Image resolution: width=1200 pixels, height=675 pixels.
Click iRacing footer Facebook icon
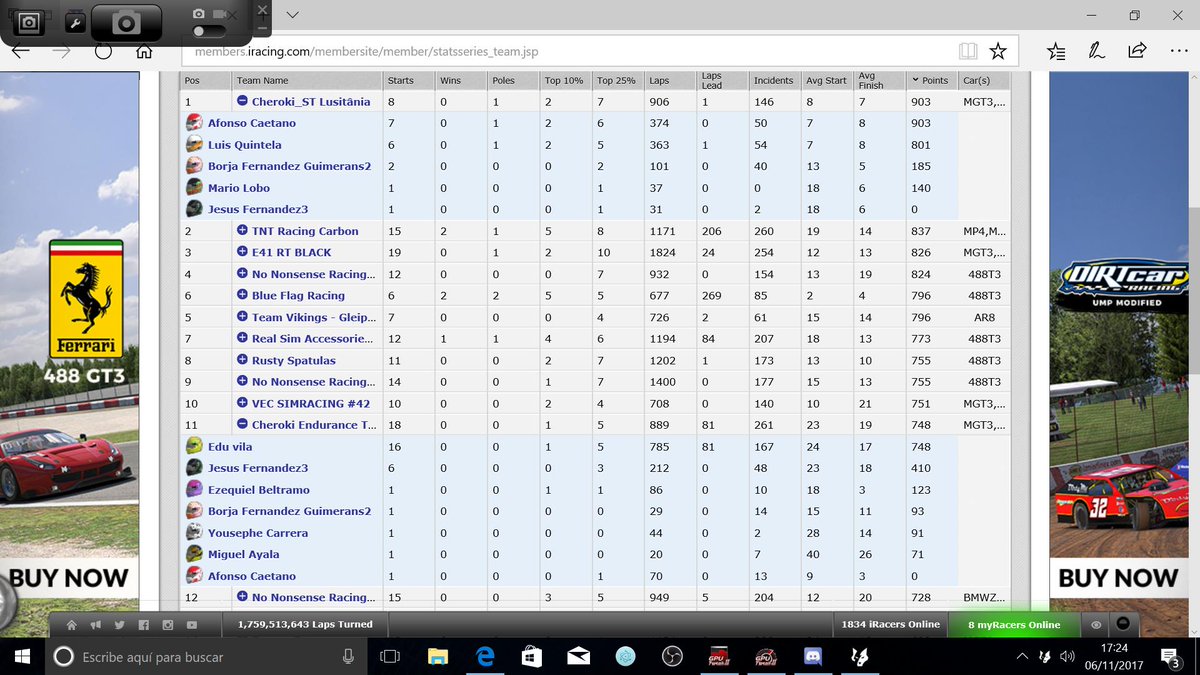144,625
